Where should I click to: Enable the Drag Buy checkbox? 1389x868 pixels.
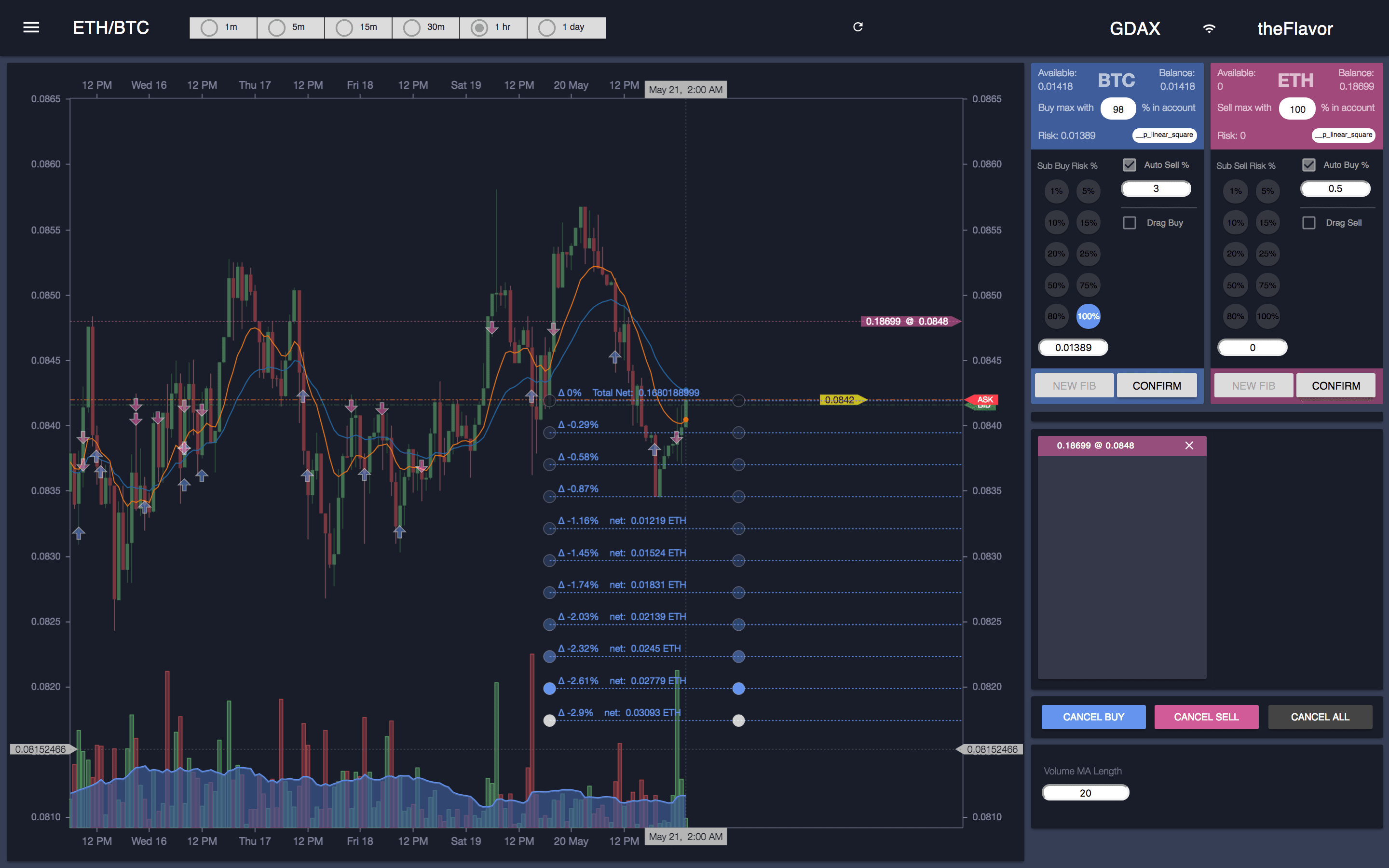[1129, 223]
